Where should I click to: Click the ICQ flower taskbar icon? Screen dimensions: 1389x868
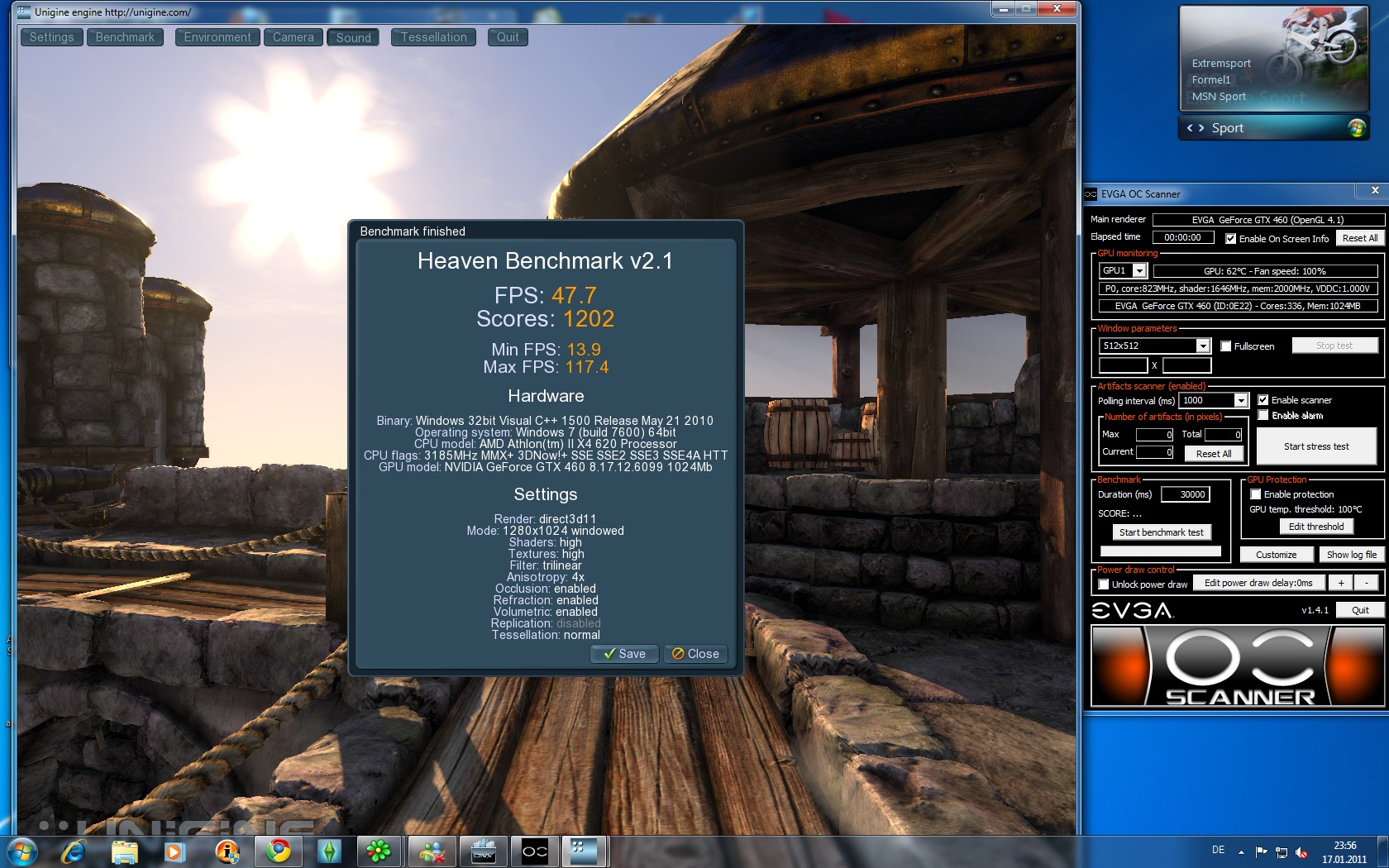379,851
